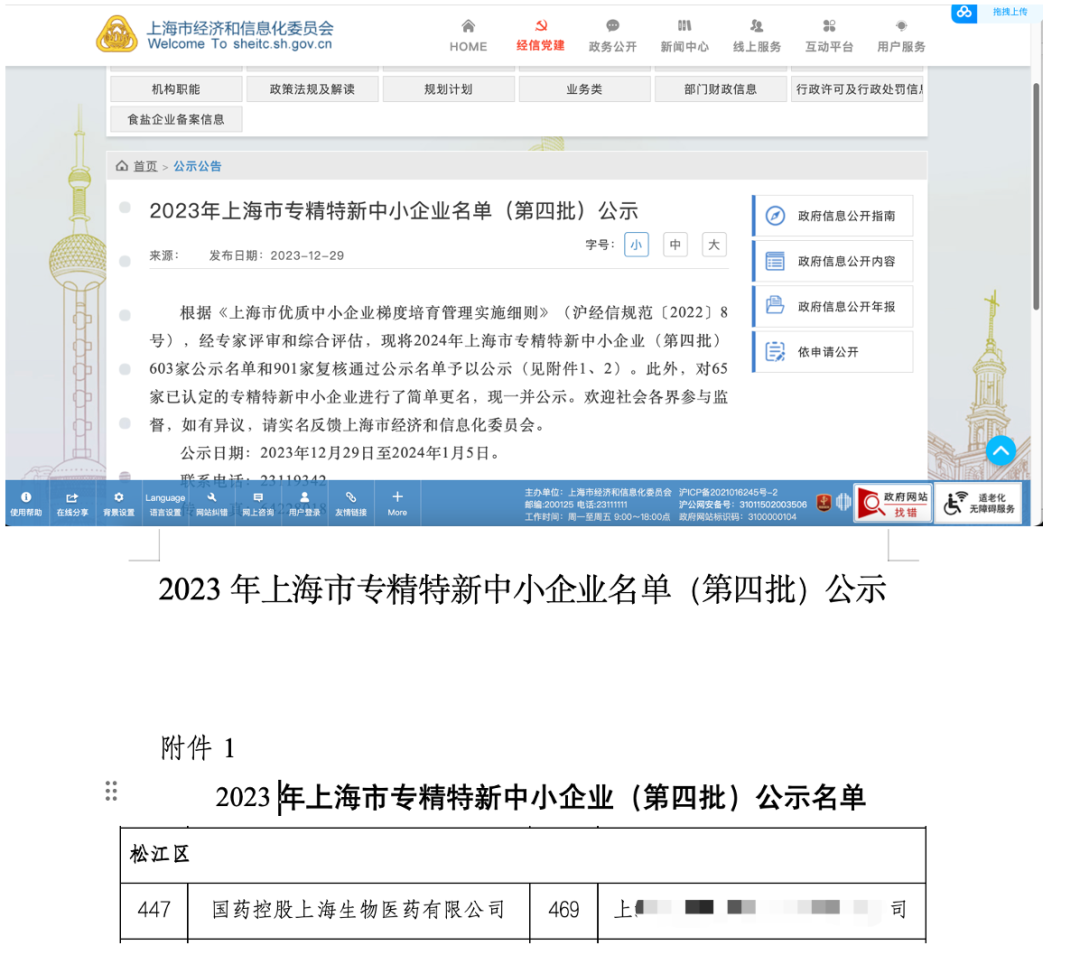Open 使用帮助 info icon in footer

(25, 497)
